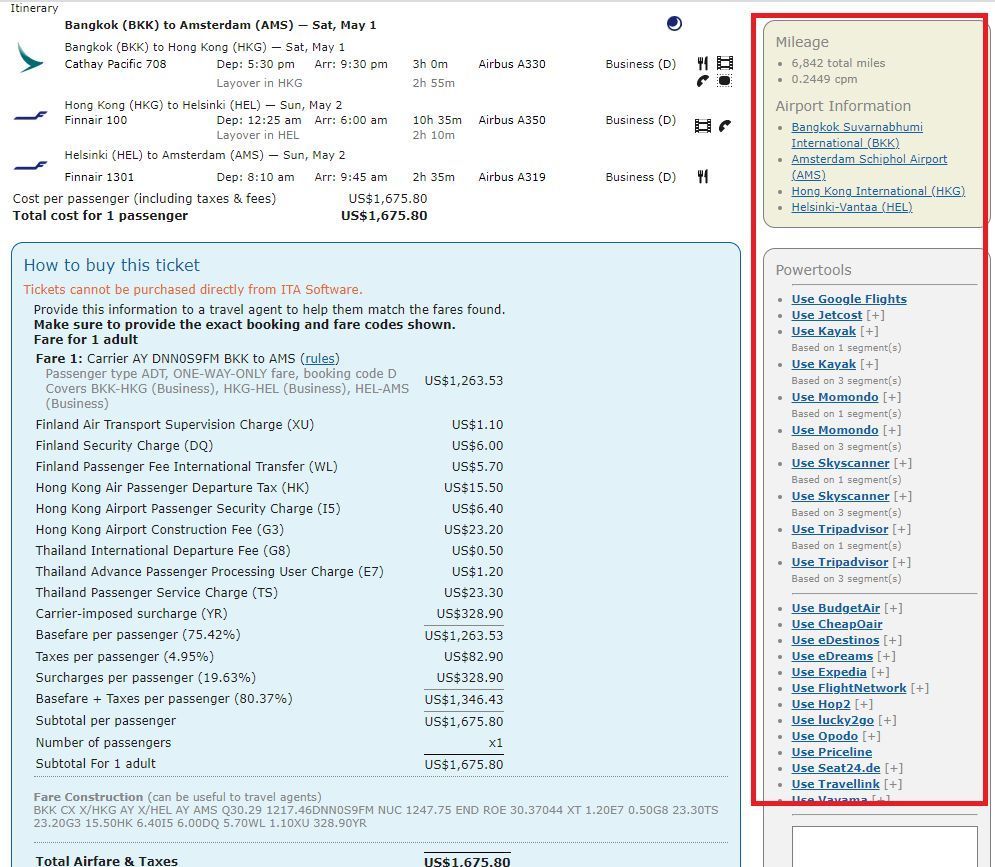Open the fare rules link
The width and height of the screenshot is (995, 867).
coord(320,359)
